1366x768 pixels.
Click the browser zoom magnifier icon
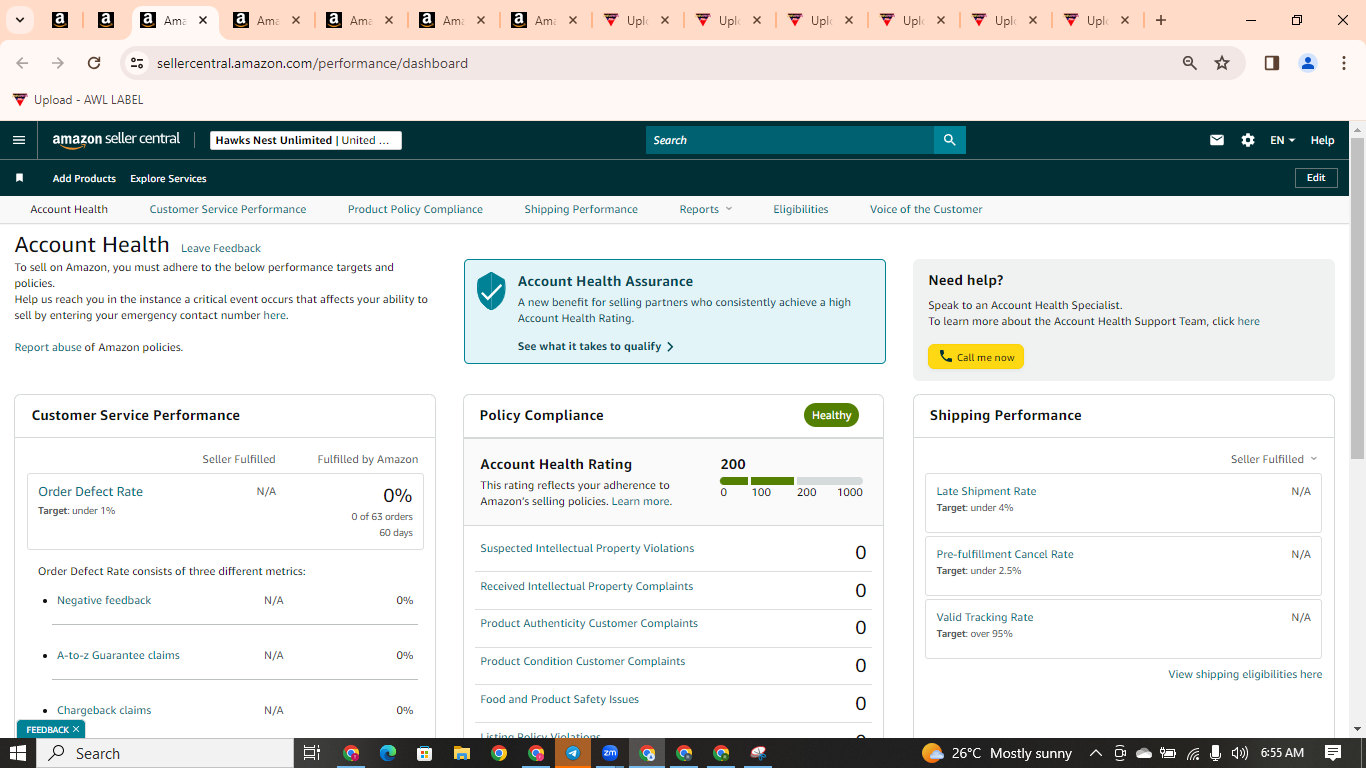1189,63
